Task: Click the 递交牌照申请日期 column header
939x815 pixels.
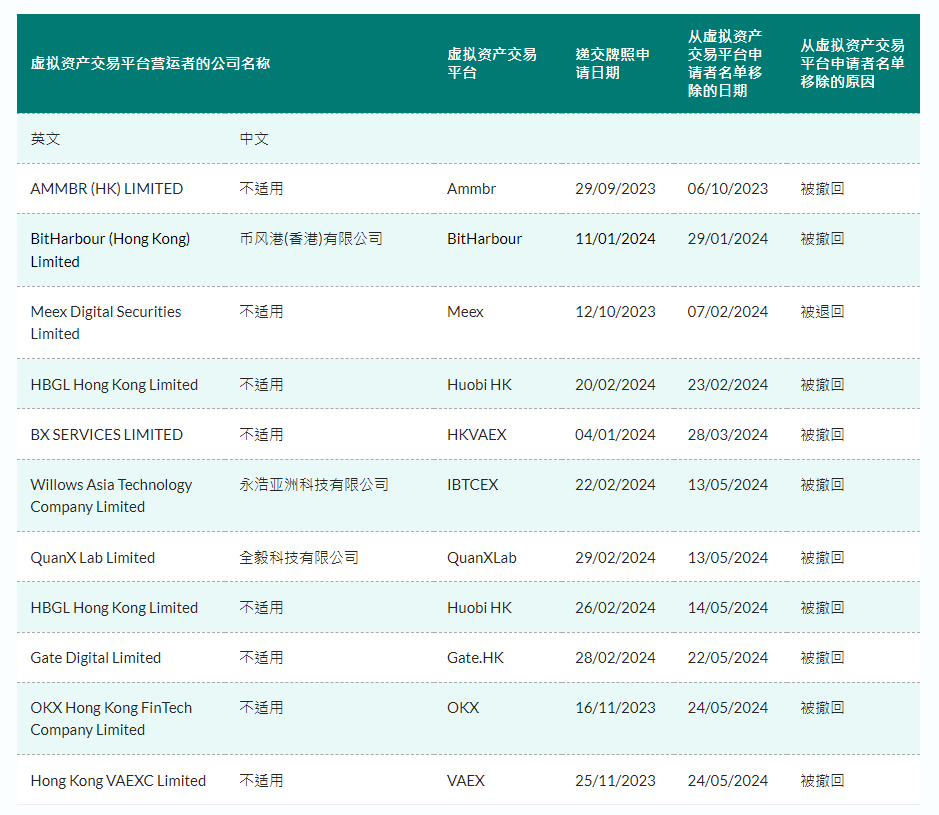Action: [x=613, y=63]
